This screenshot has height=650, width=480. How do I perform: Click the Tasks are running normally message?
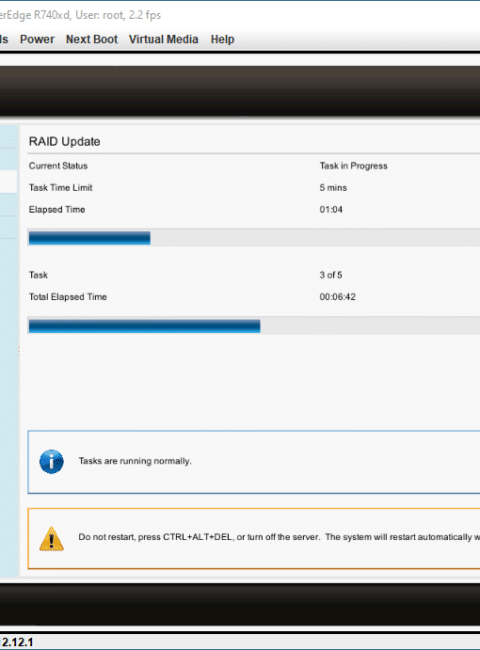click(x=135, y=461)
